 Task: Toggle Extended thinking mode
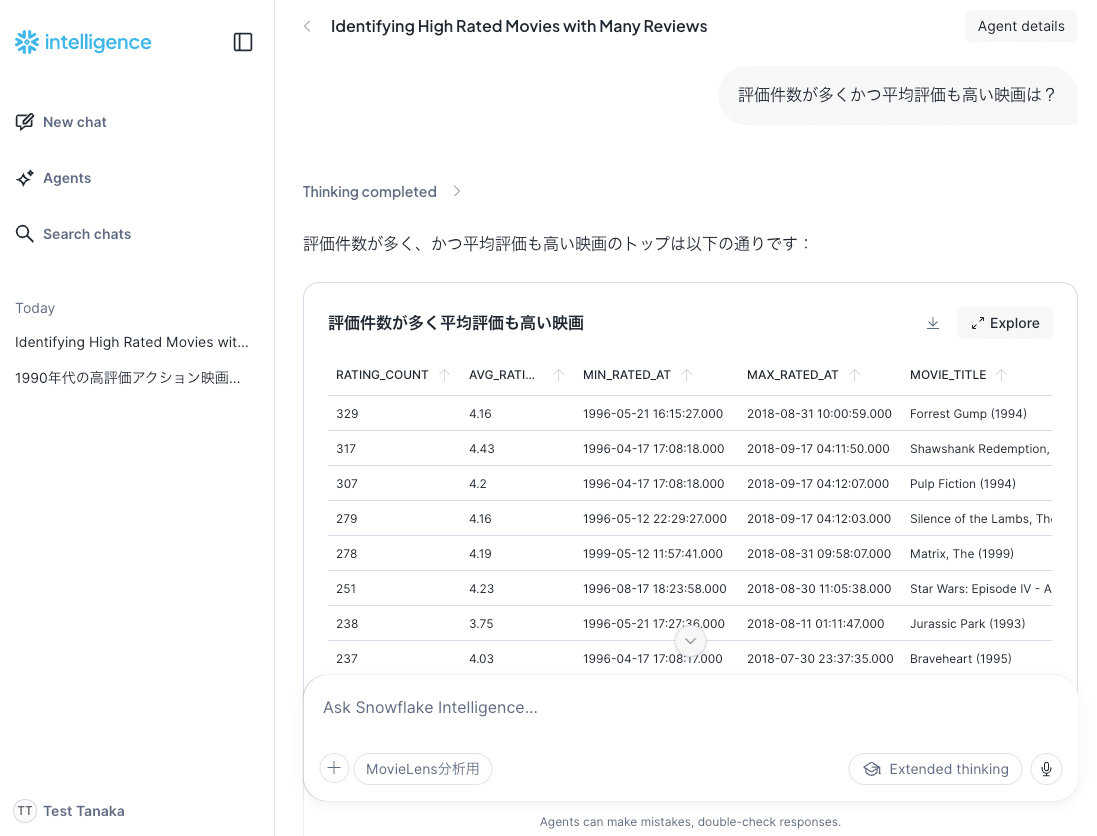935,769
